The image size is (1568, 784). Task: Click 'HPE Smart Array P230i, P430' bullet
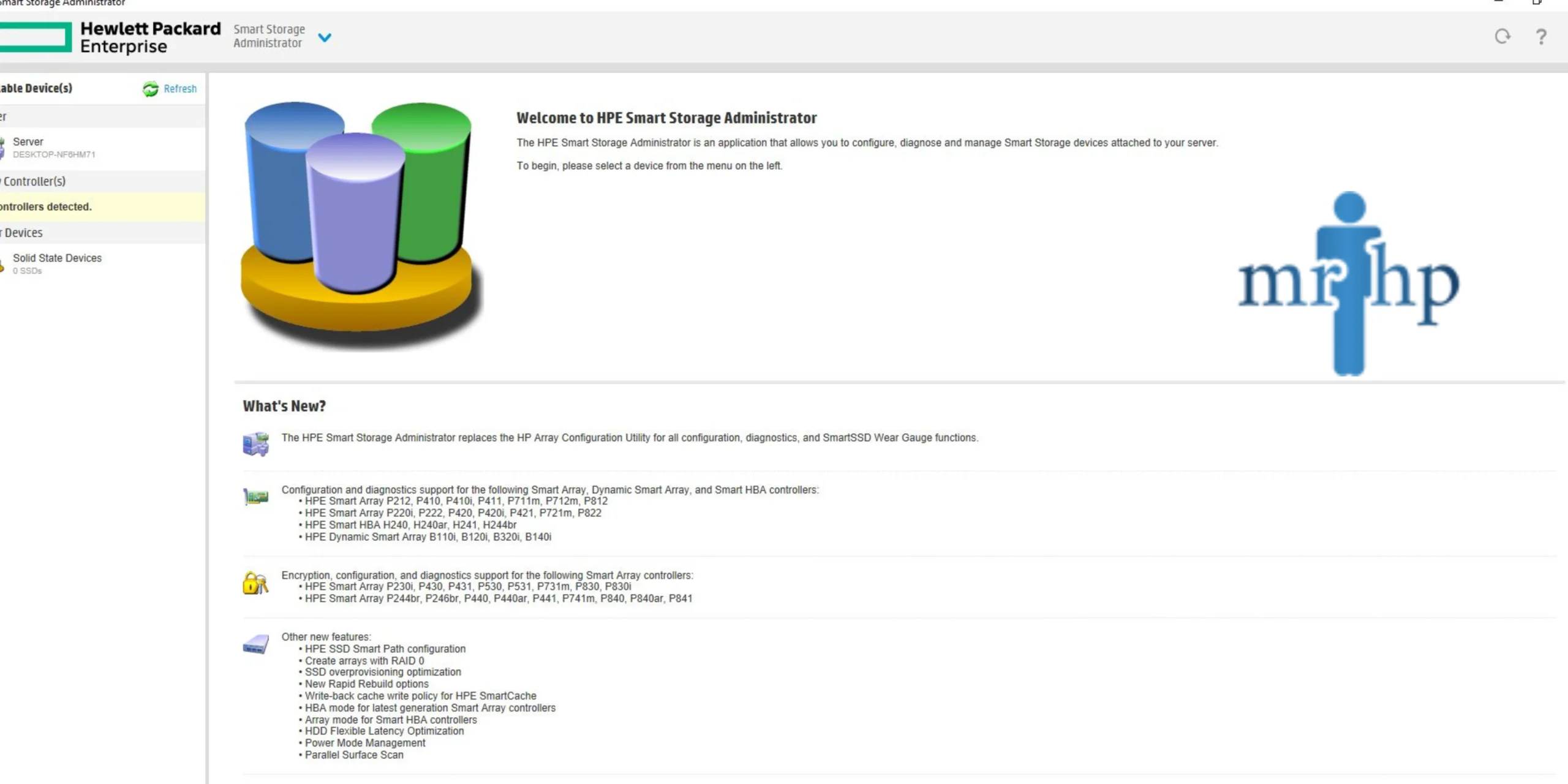[468, 587]
